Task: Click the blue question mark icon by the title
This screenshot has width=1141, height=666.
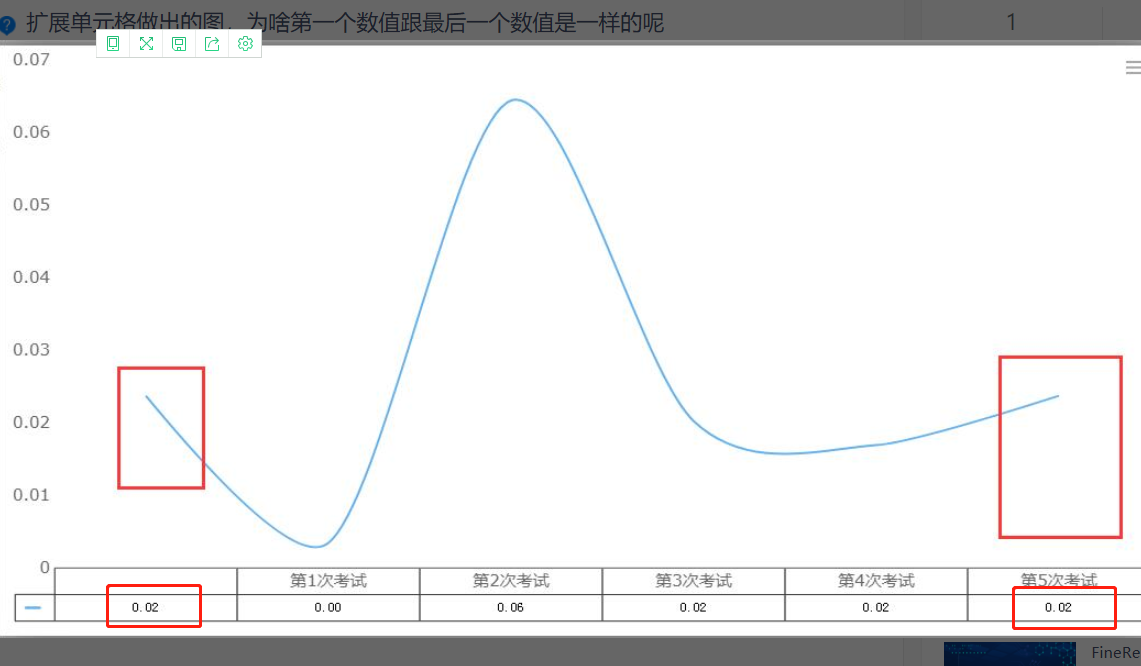Action: pos(7,26)
